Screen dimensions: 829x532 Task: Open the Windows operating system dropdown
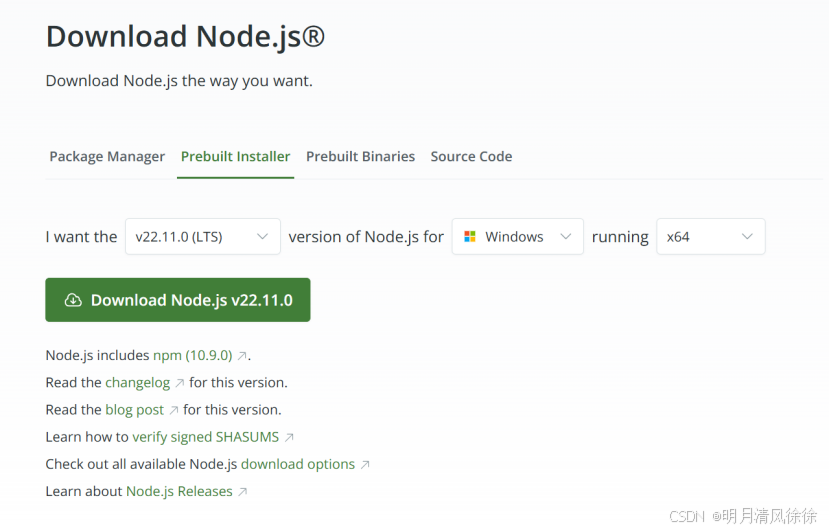click(518, 236)
